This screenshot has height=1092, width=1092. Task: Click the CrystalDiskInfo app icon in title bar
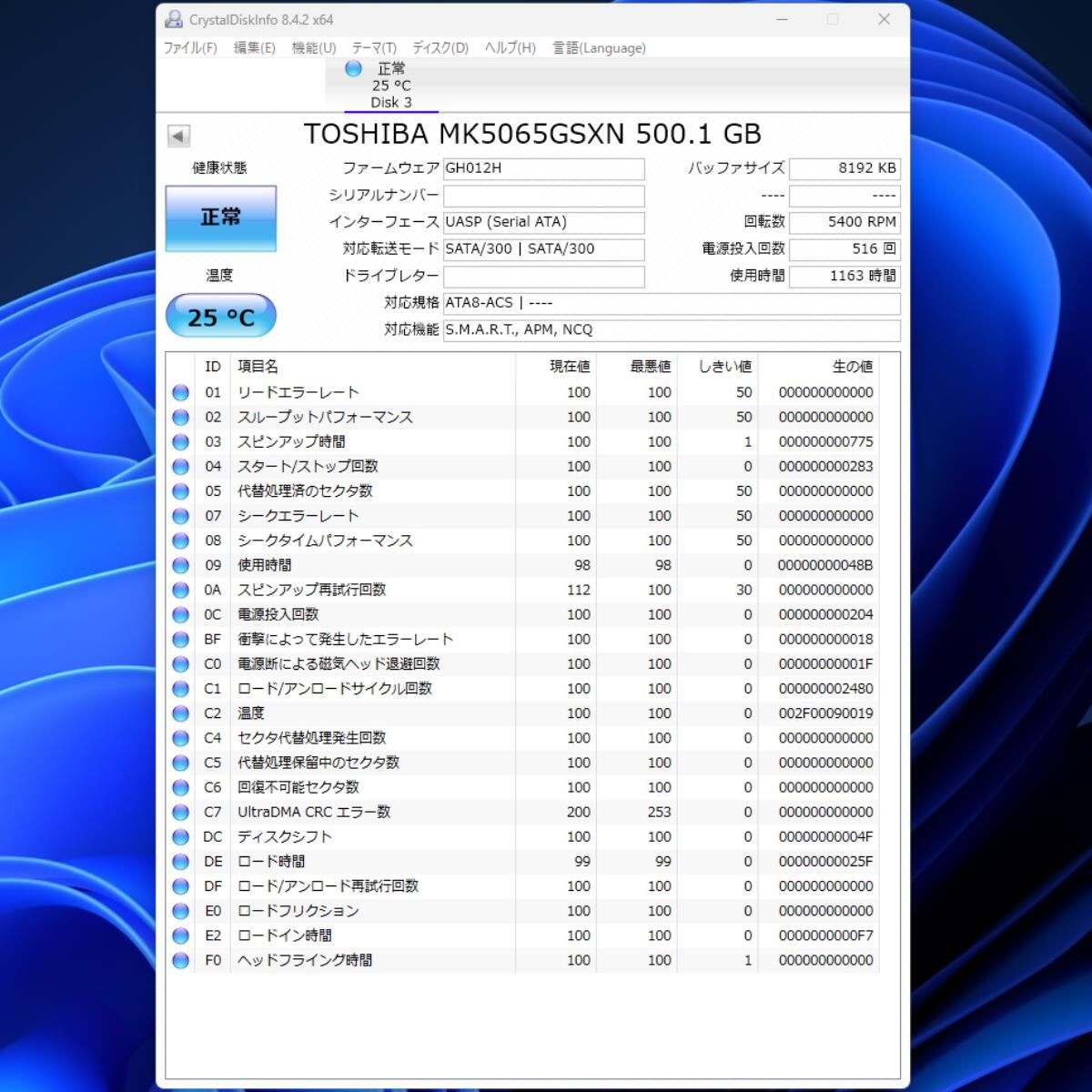click(174, 19)
